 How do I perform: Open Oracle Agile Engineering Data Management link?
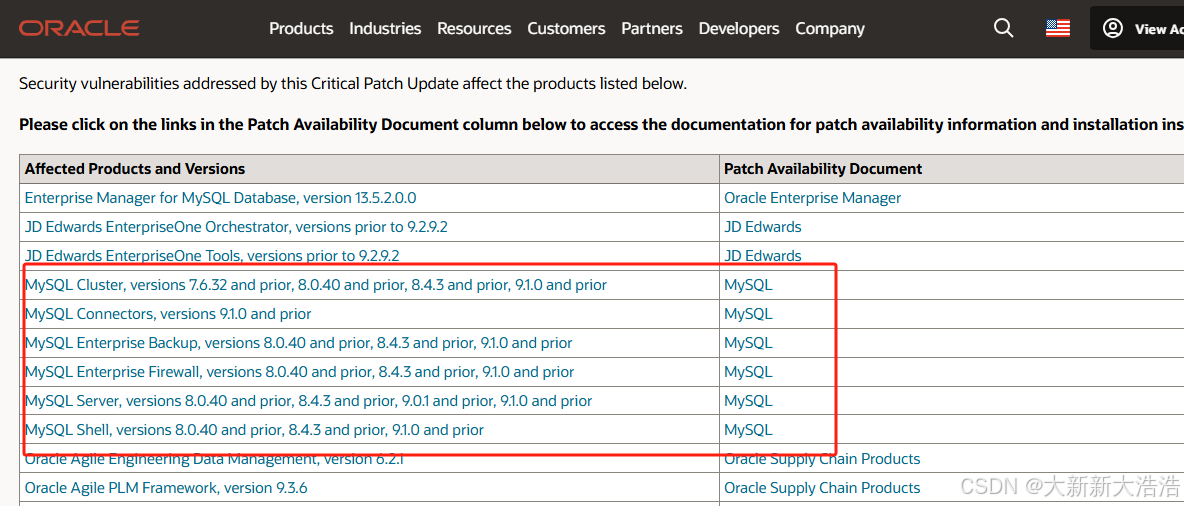pos(214,458)
